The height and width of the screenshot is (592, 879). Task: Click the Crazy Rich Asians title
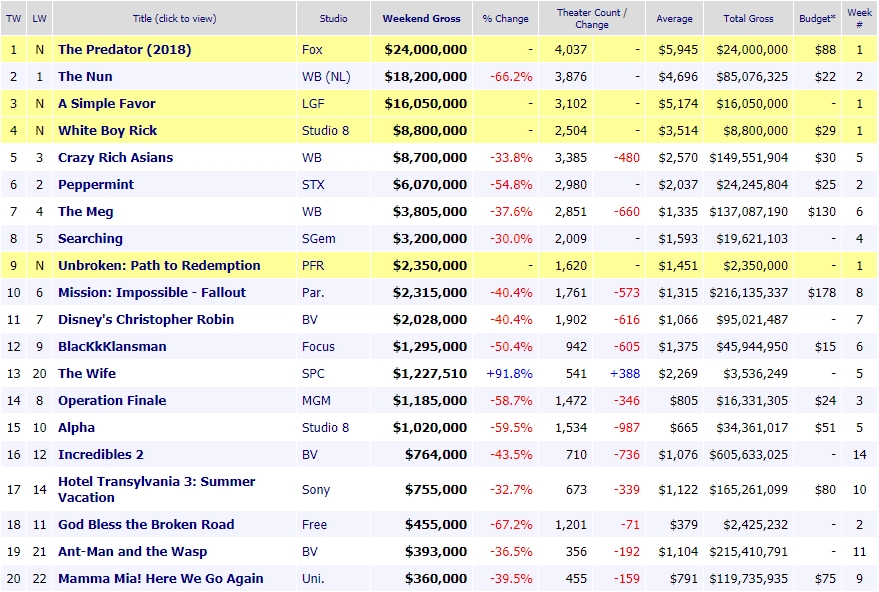tap(115, 158)
